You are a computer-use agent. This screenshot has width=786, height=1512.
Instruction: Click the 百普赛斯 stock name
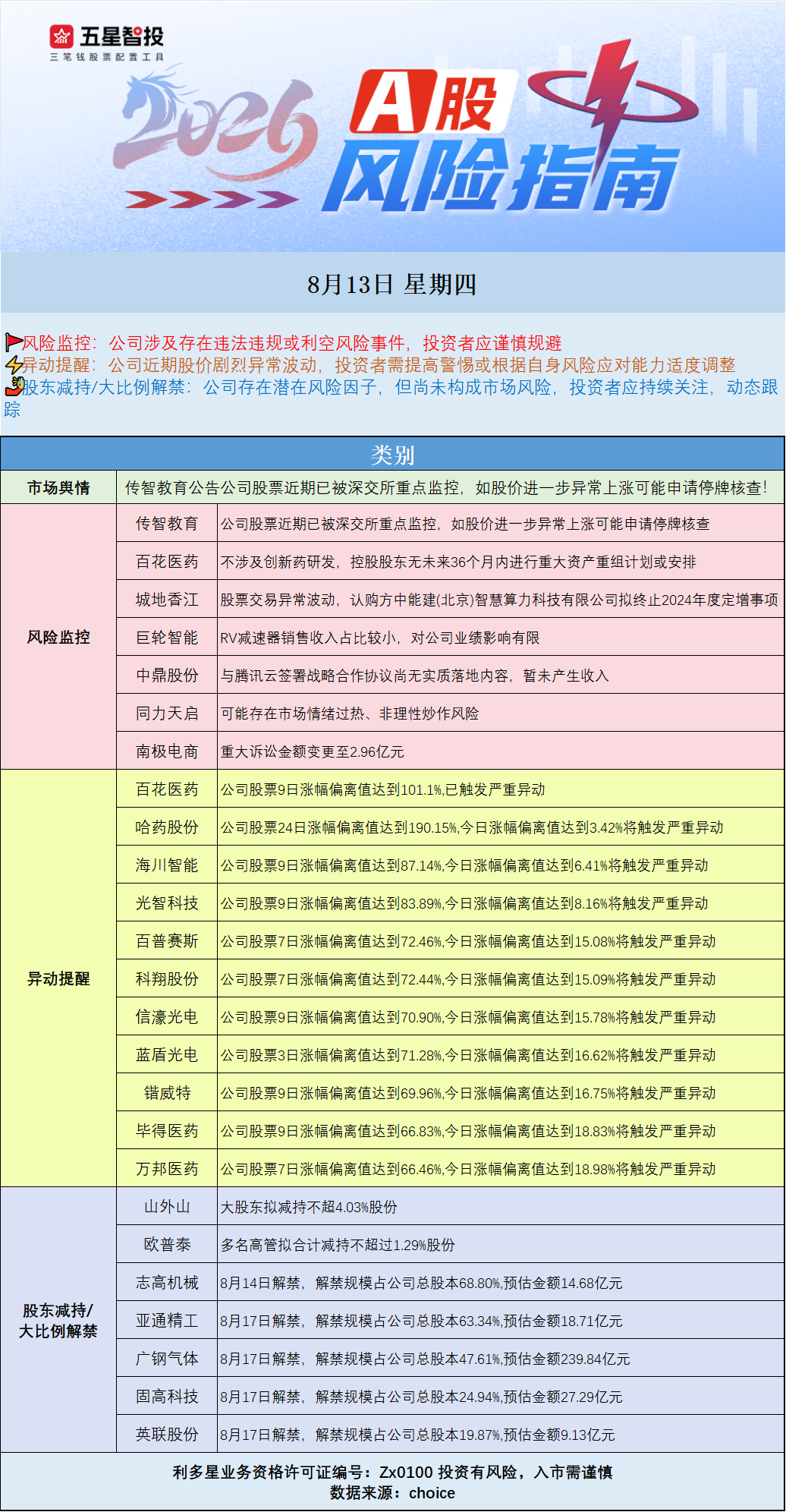click(x=167, y=940)
